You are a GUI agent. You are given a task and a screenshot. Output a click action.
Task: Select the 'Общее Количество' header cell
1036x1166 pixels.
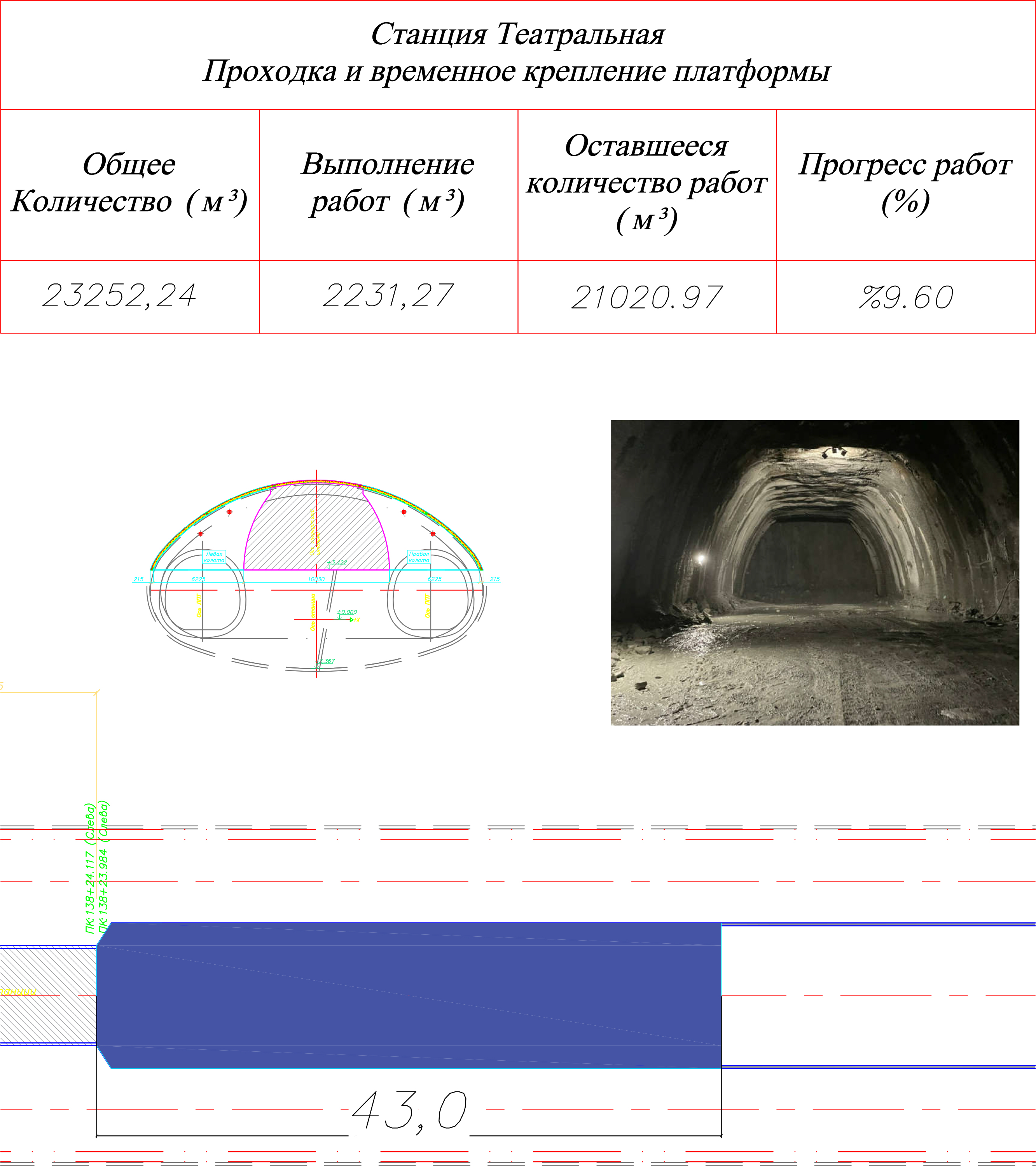(x=129, y=183)
